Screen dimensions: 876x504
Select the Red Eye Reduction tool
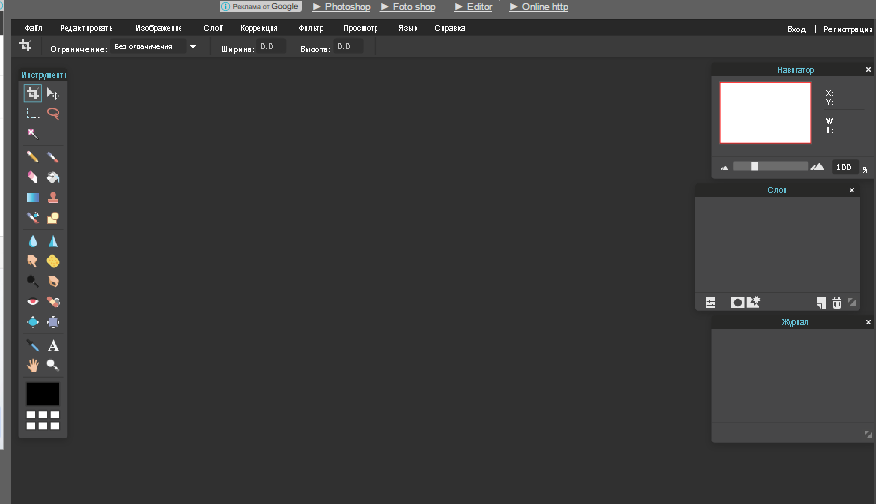[x=33, y=302]
